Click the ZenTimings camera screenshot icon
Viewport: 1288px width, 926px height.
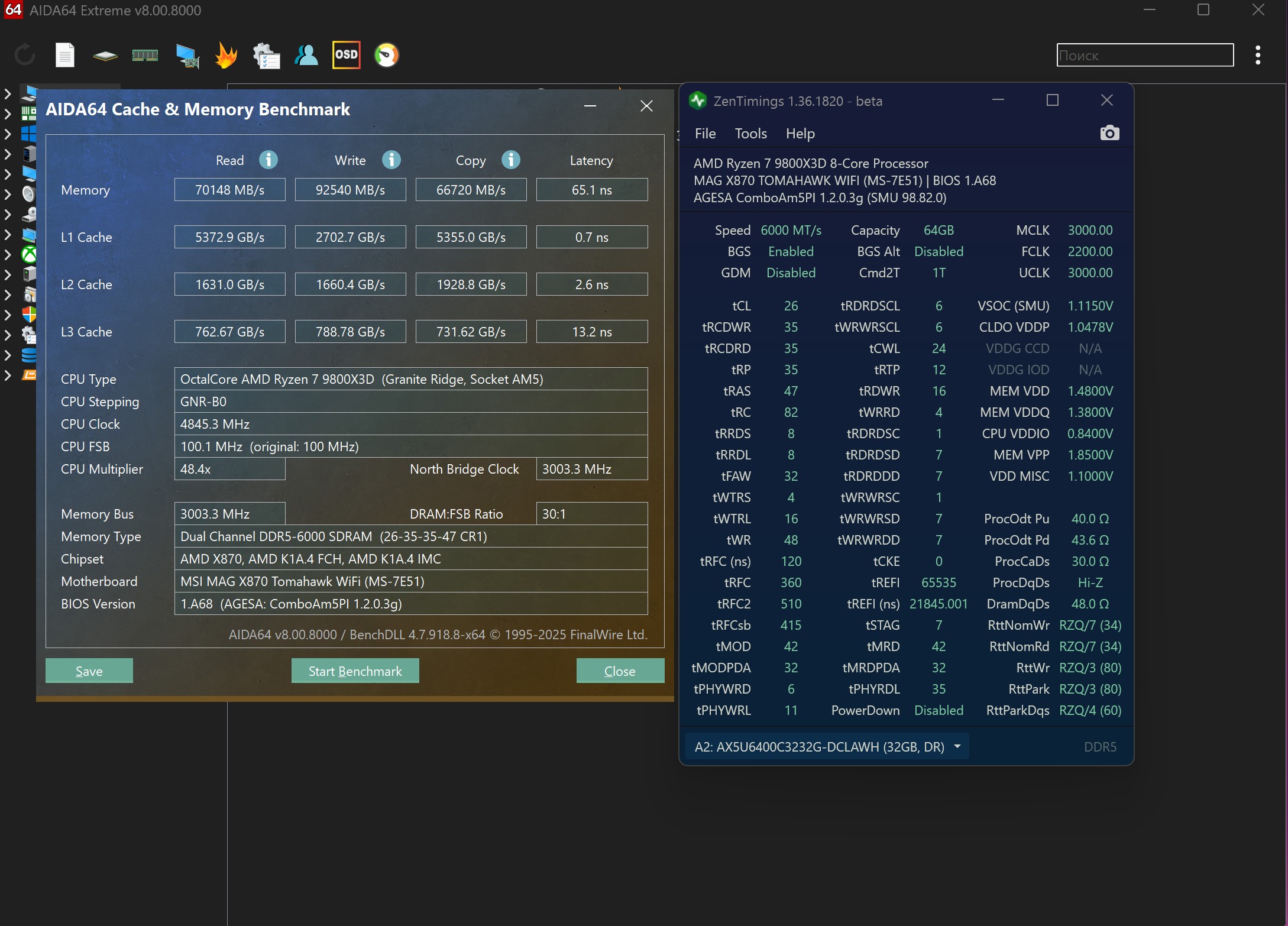click(1109, 133)
